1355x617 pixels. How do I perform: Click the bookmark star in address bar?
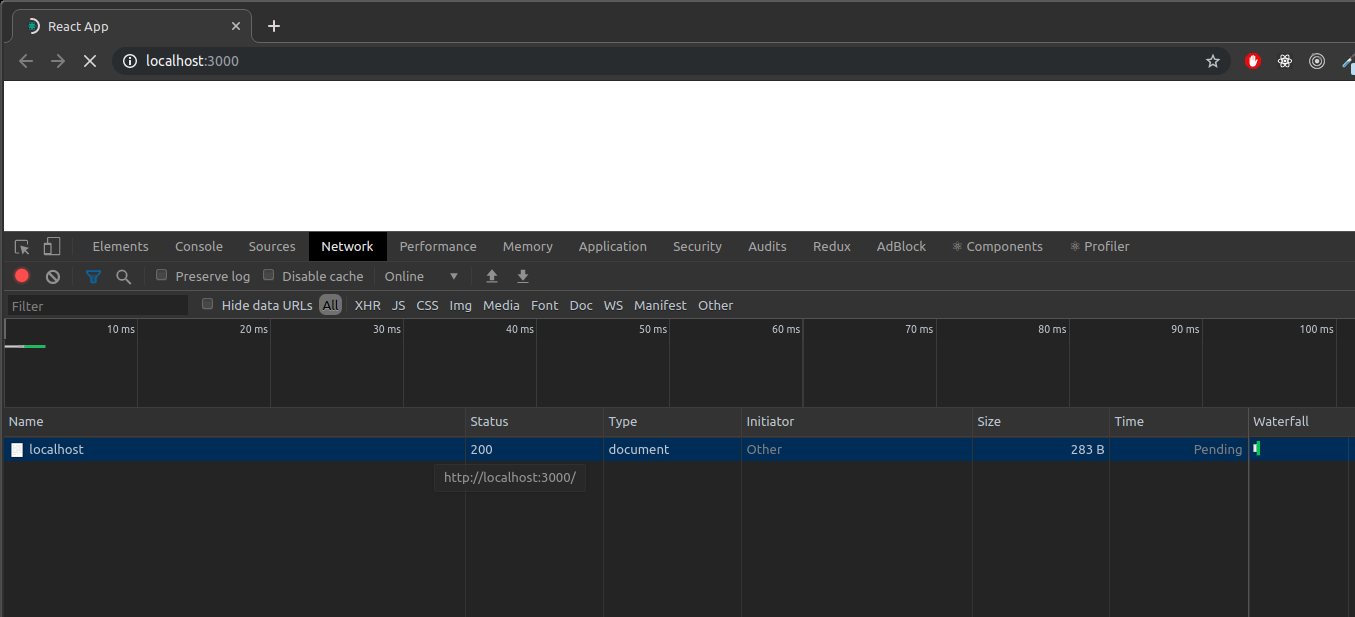point(1213,61)
